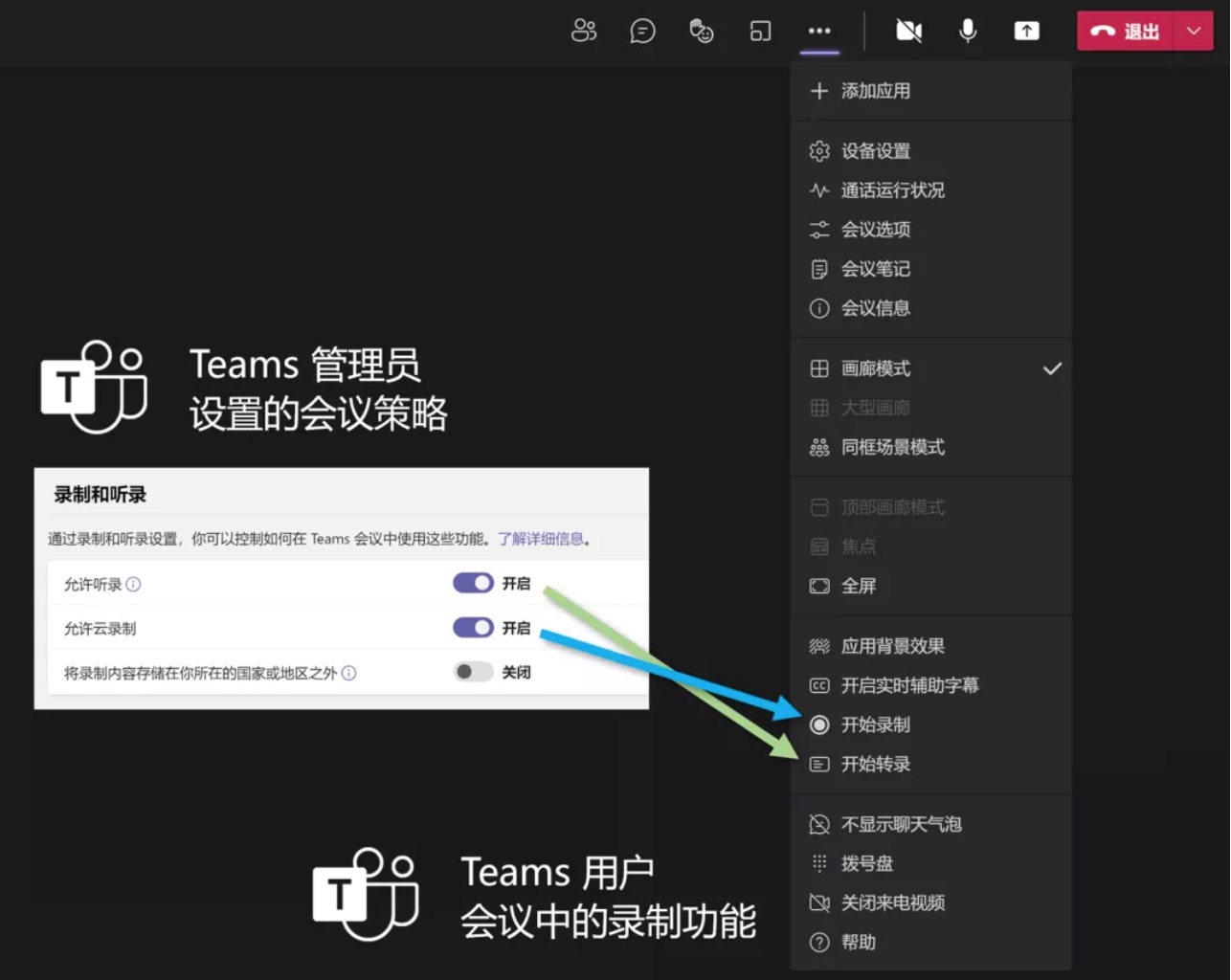
Task: Open 会议信息 menu item
Action: click(931, 308)
